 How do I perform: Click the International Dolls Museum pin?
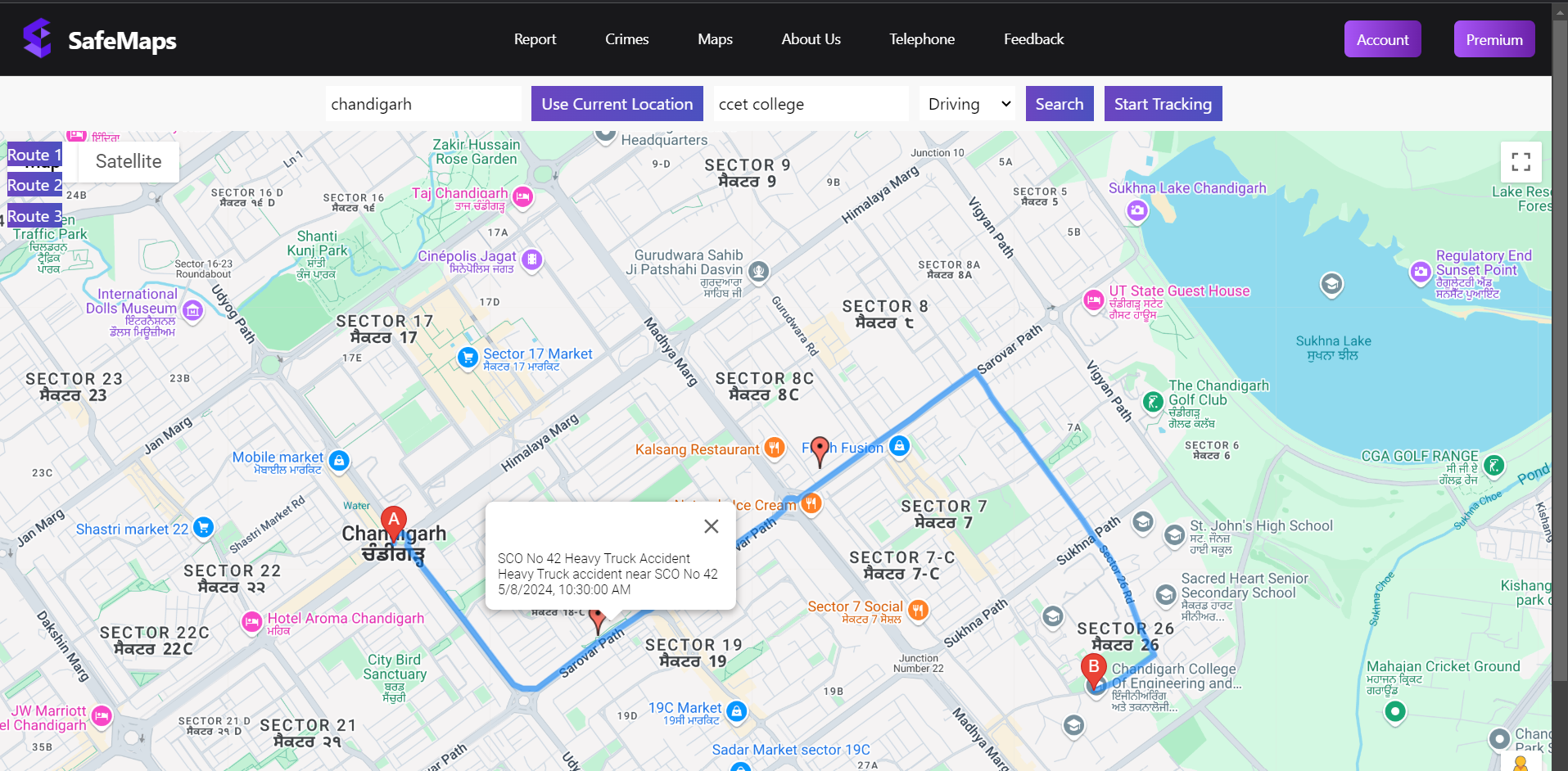click(192, 310)
